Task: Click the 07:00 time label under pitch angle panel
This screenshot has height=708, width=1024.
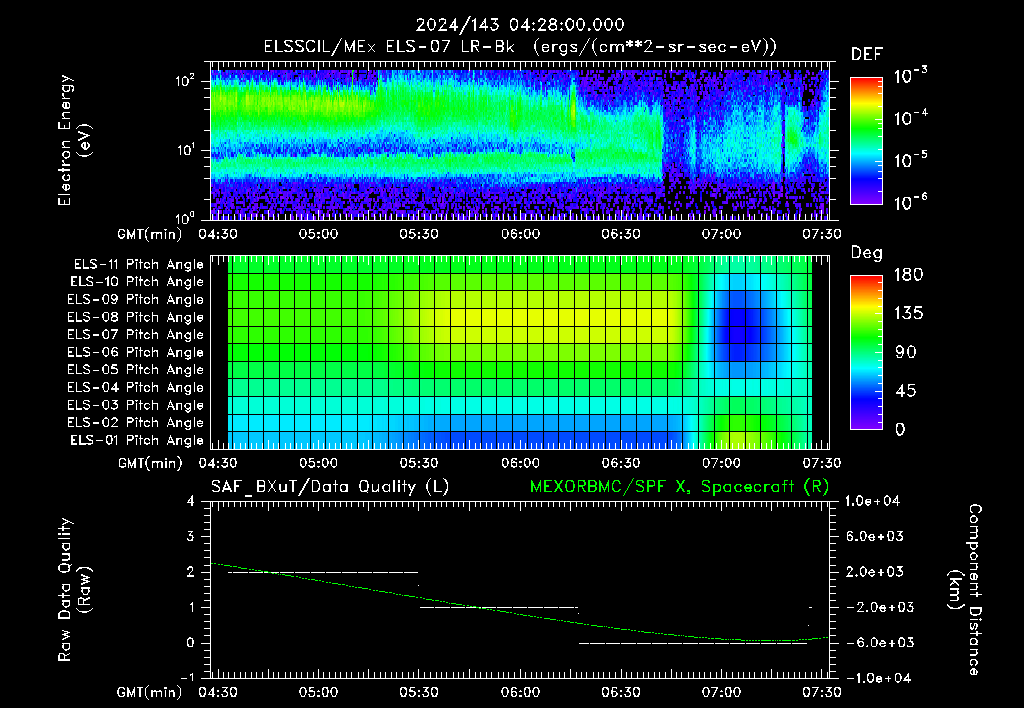Action: 722,463
